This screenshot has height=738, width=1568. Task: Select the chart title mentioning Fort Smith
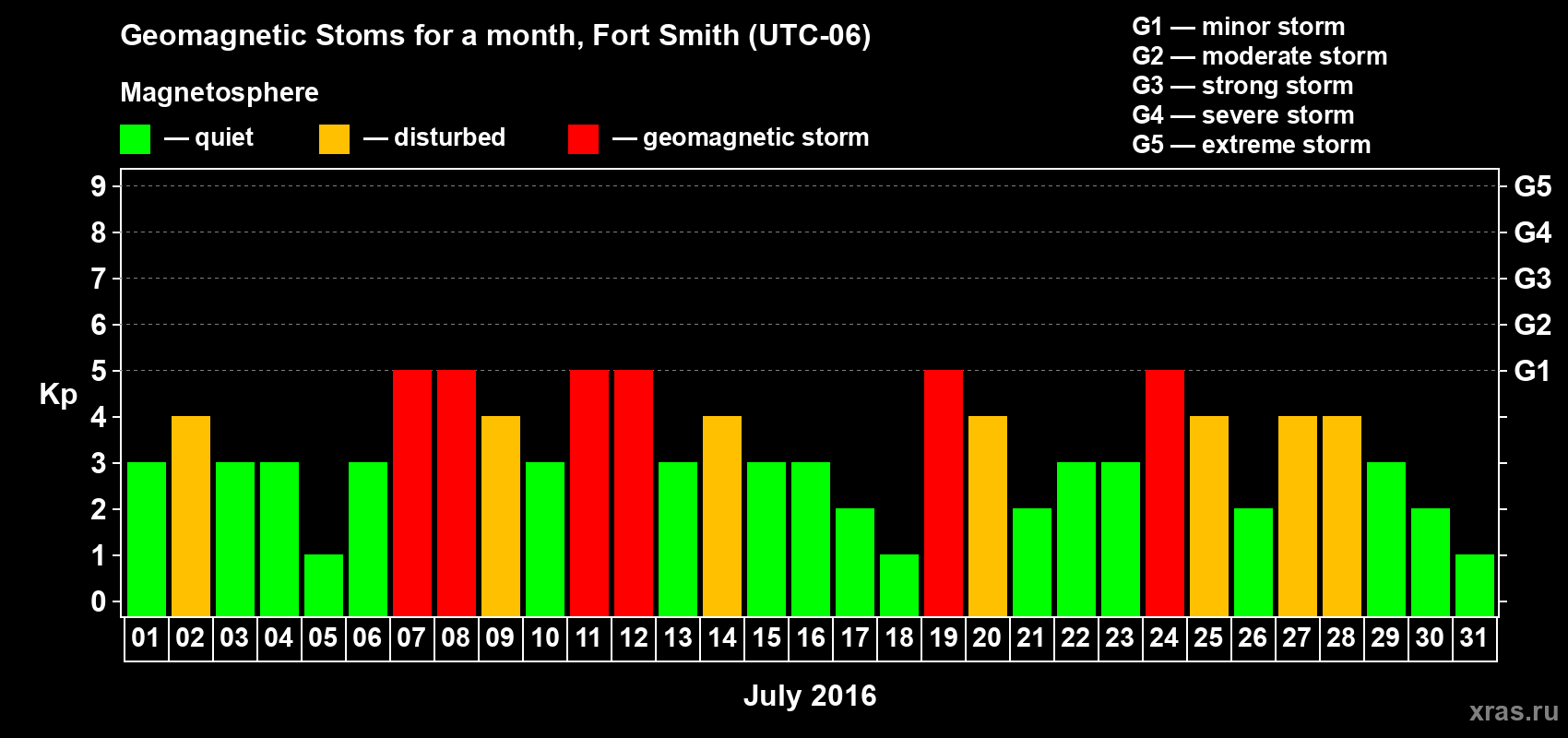click(x=495, y=36)
